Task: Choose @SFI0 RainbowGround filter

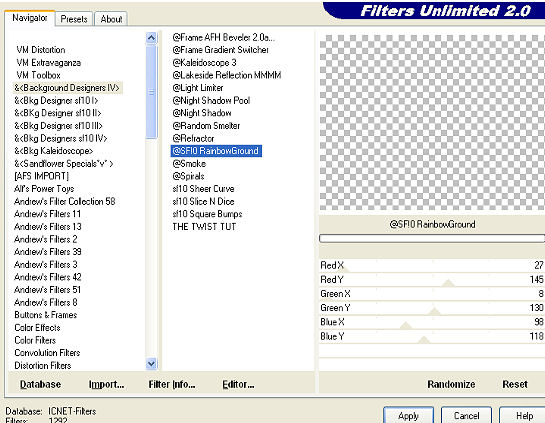Action: [216, 151]
